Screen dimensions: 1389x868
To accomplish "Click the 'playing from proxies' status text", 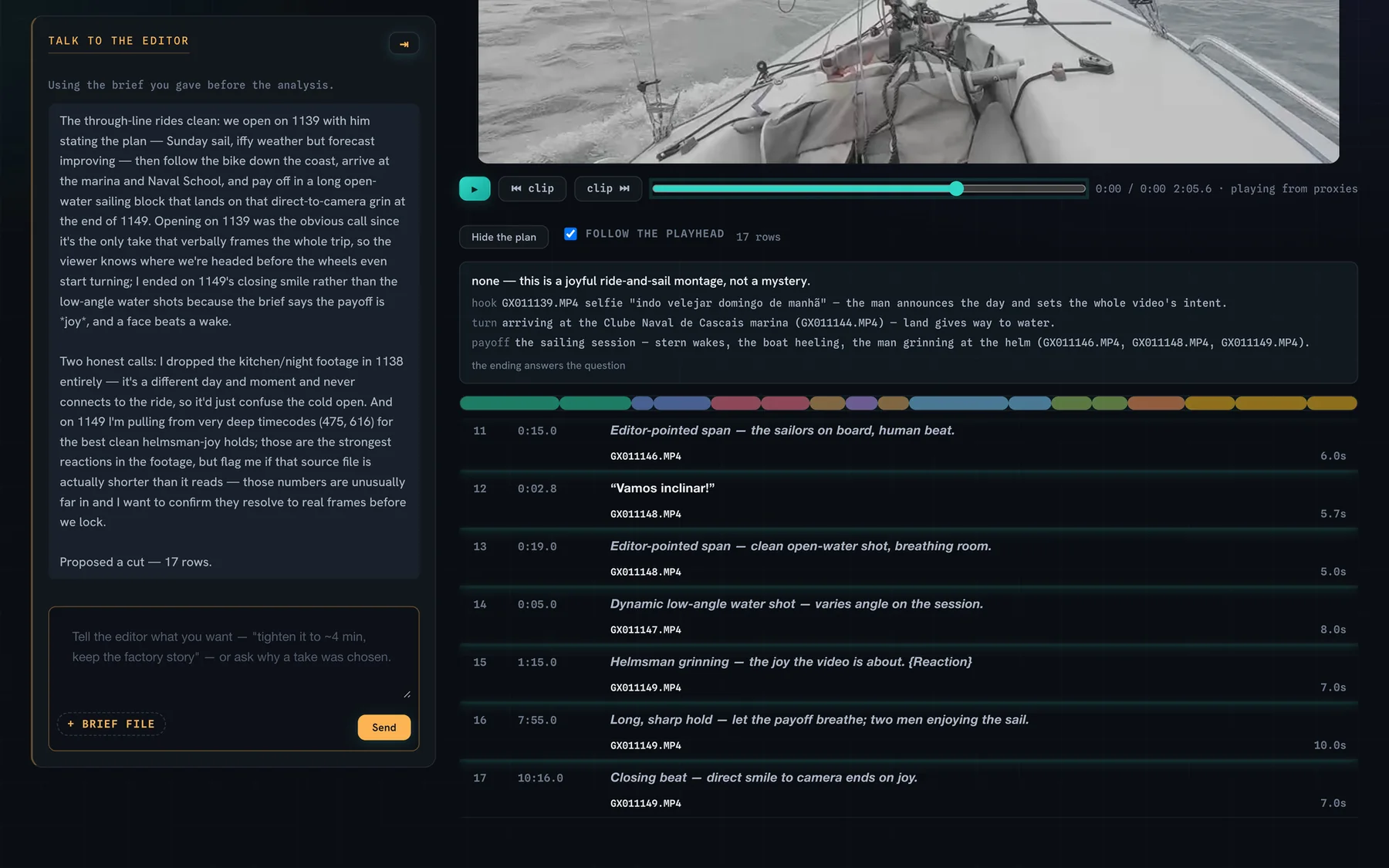I will pyautogui.click(x=1294, y=189).
